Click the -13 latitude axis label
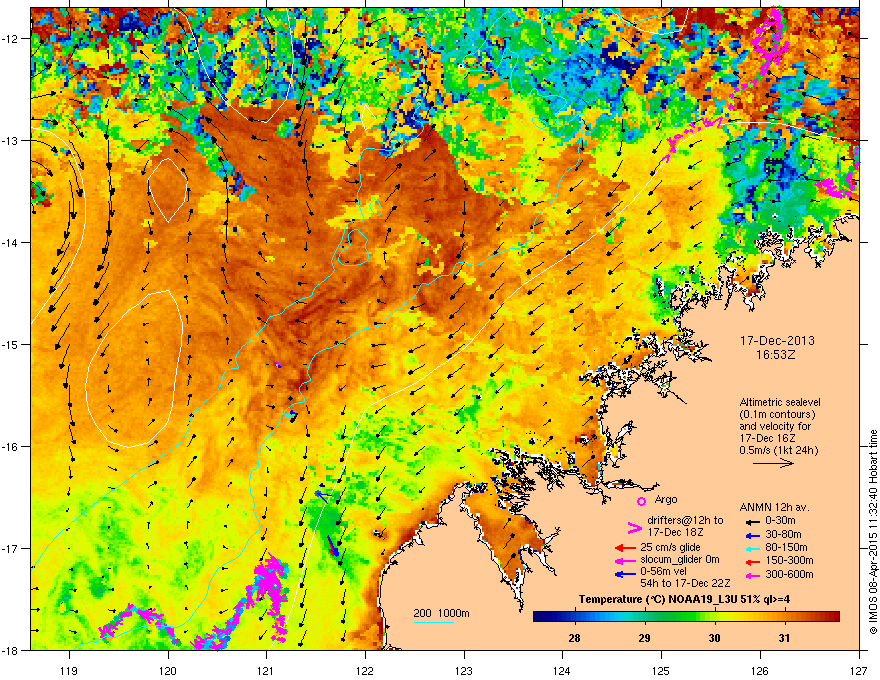Image resolution: width=880 pixels, height=680 pixels. (x=10, y=140)
